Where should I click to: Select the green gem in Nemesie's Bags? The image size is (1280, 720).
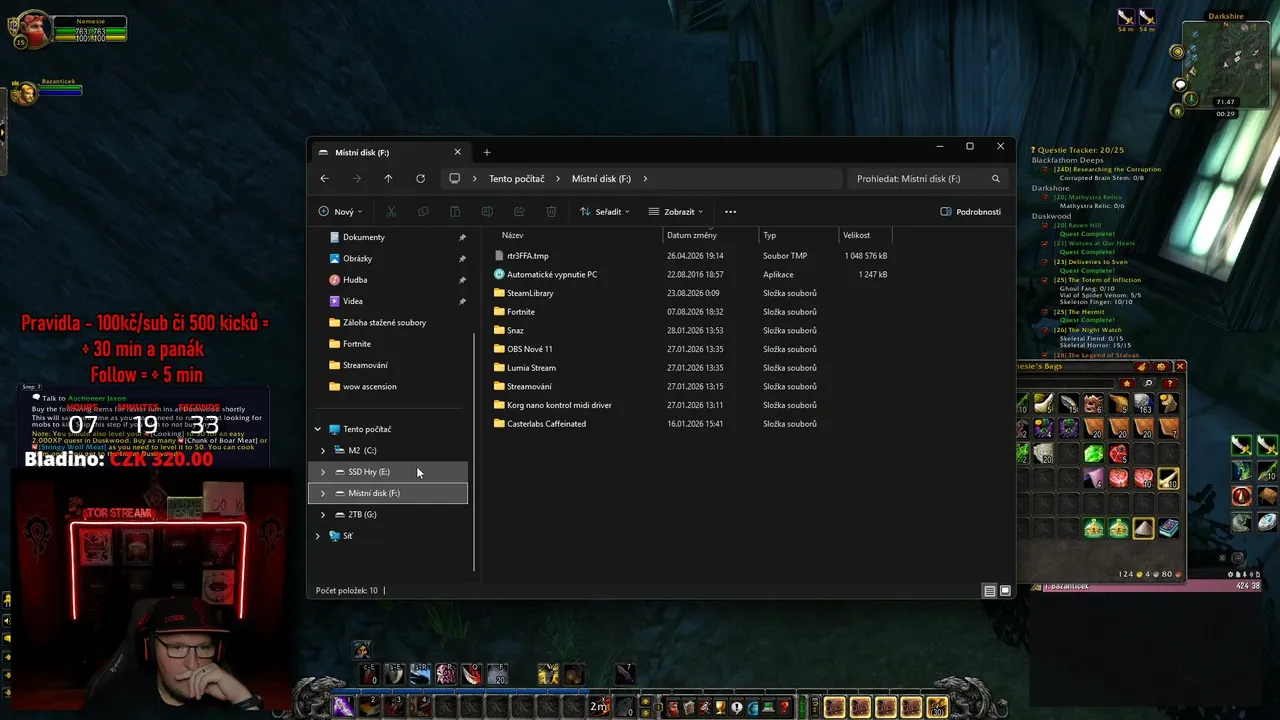coord(1094,453)
